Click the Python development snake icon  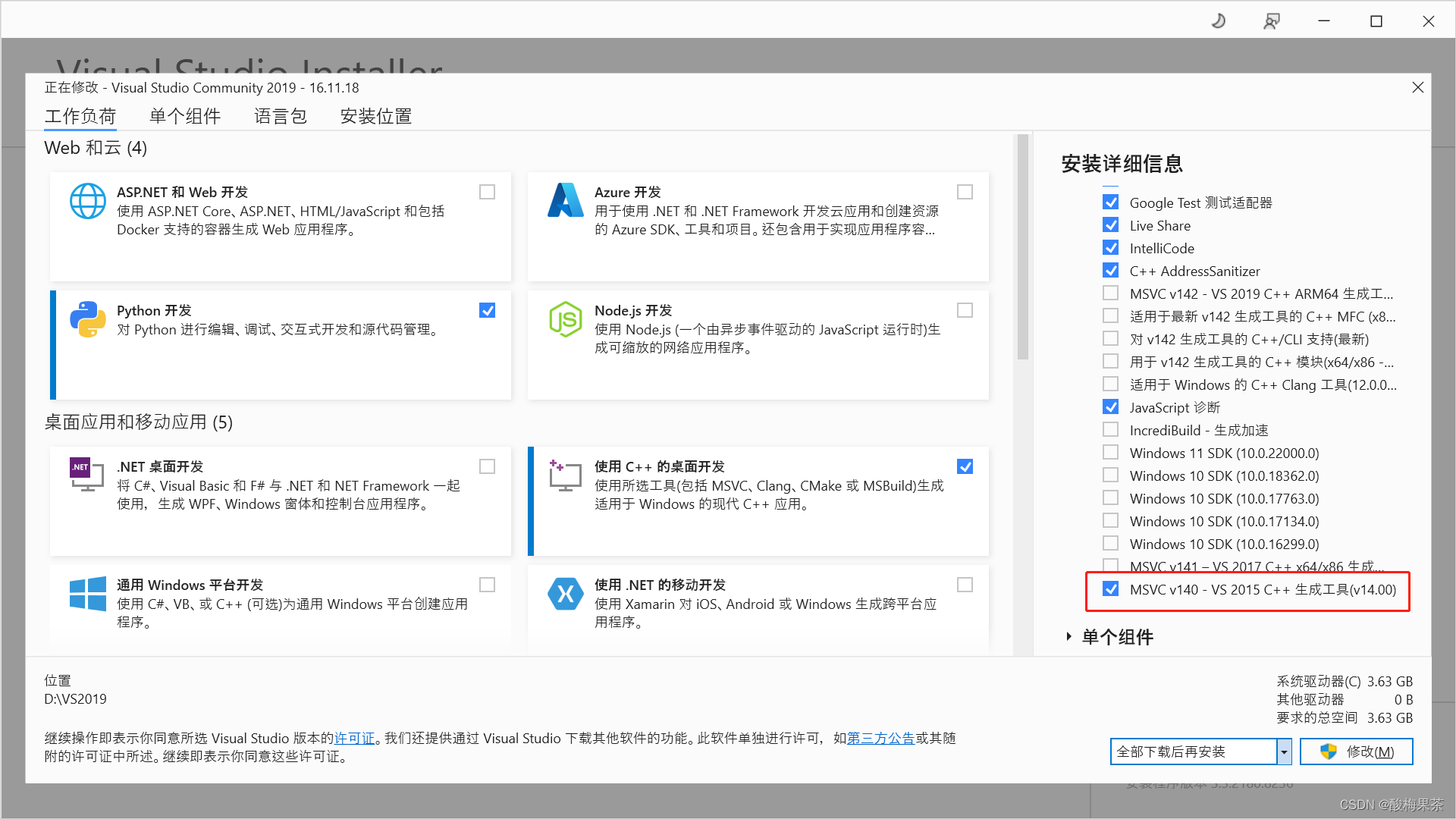click(x=88, y=319)
